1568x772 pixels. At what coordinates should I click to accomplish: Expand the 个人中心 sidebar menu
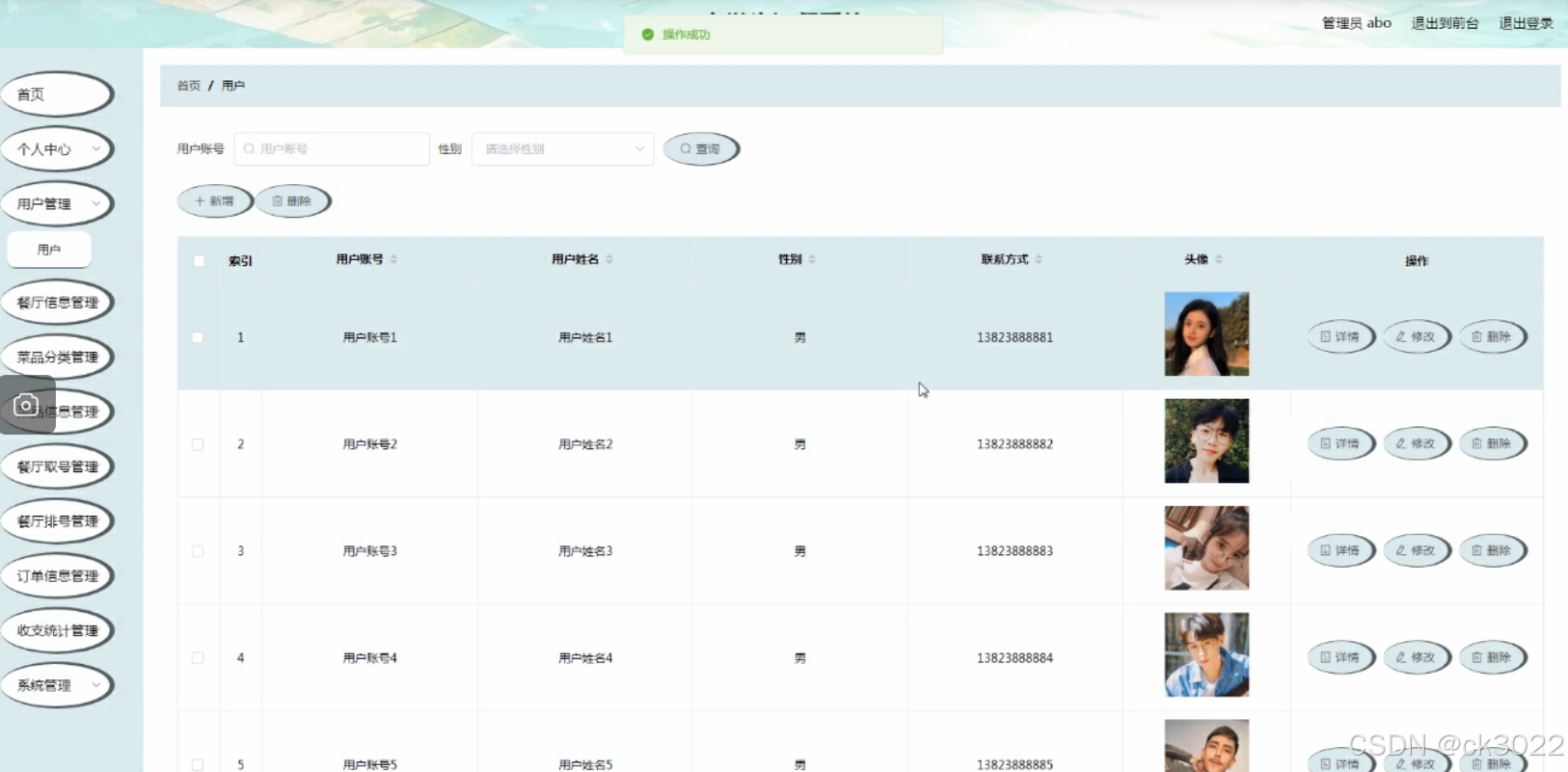[57, 149]
